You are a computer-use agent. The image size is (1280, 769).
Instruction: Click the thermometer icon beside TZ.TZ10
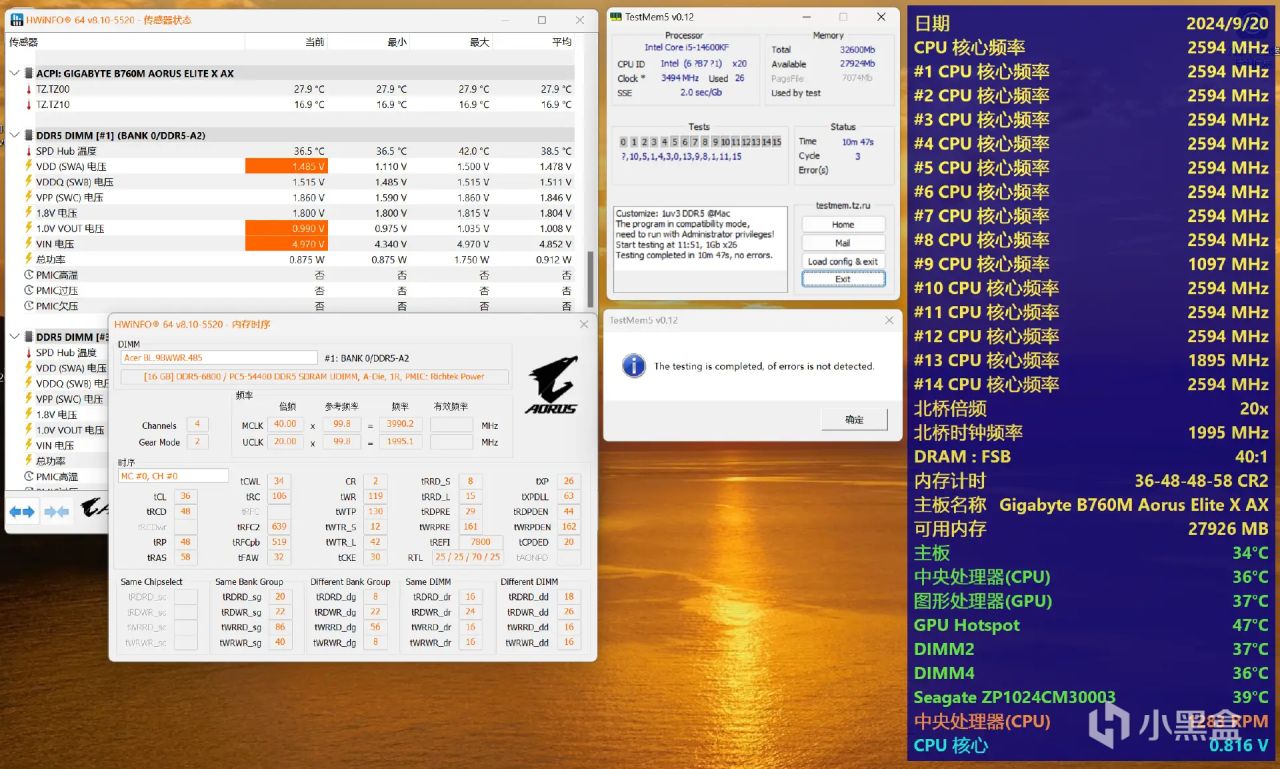(x=28, y=104)
